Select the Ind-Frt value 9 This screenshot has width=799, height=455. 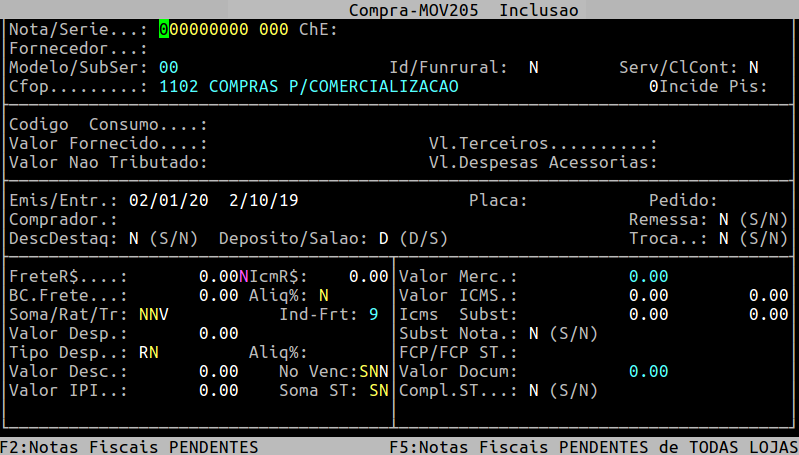[373, 314]
